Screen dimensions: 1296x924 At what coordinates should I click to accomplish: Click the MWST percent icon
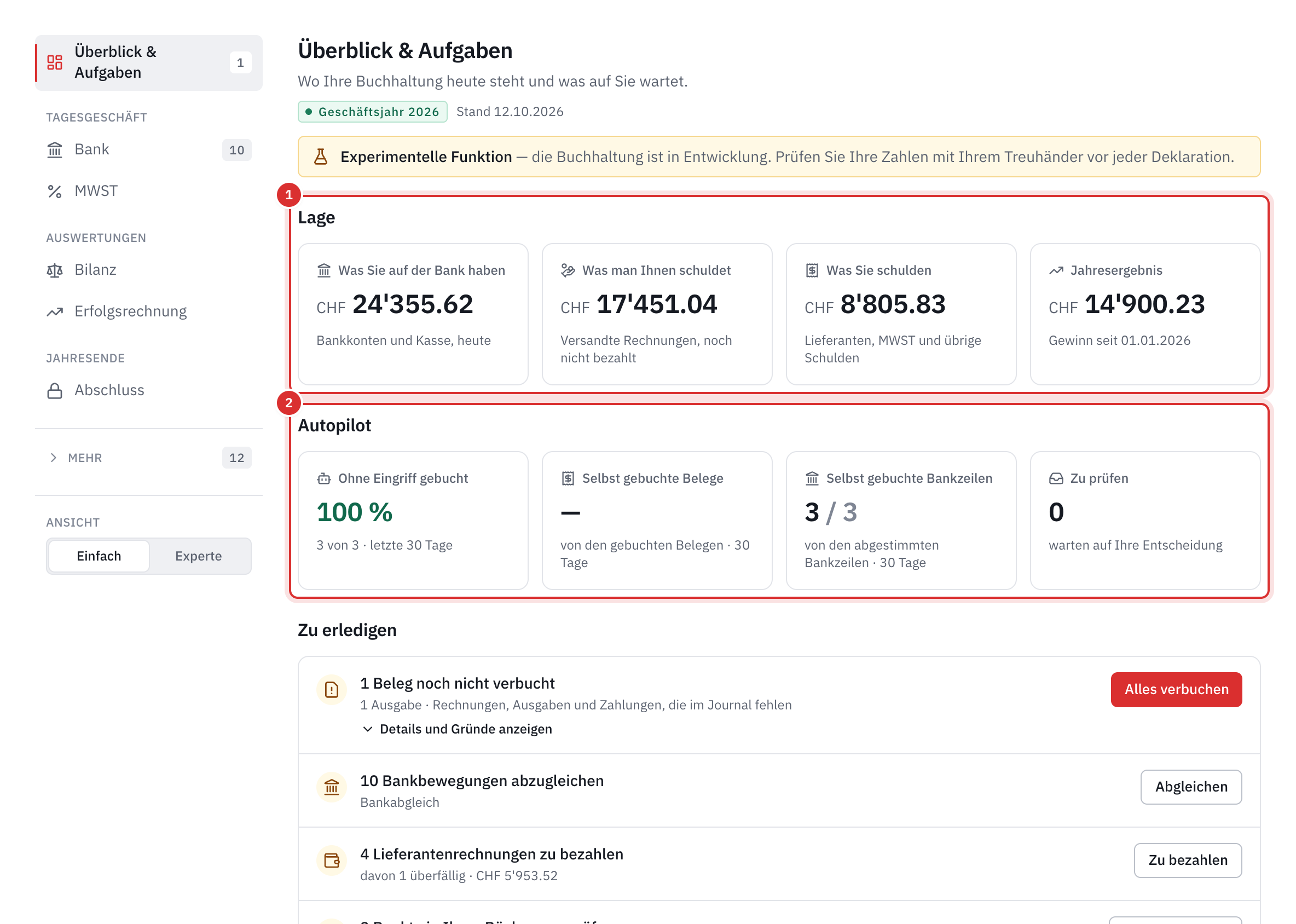click(55, 191)
